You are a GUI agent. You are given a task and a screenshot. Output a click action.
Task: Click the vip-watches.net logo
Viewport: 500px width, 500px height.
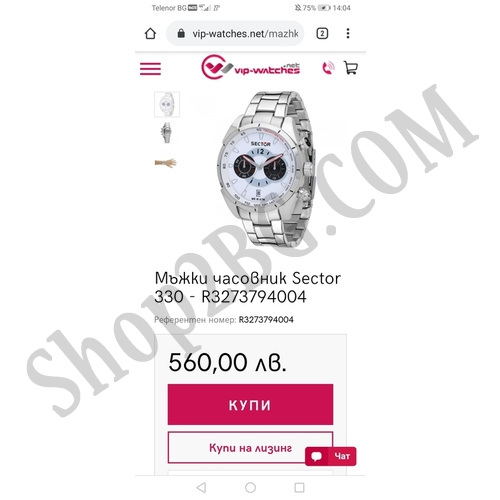(x=250, y=67)
